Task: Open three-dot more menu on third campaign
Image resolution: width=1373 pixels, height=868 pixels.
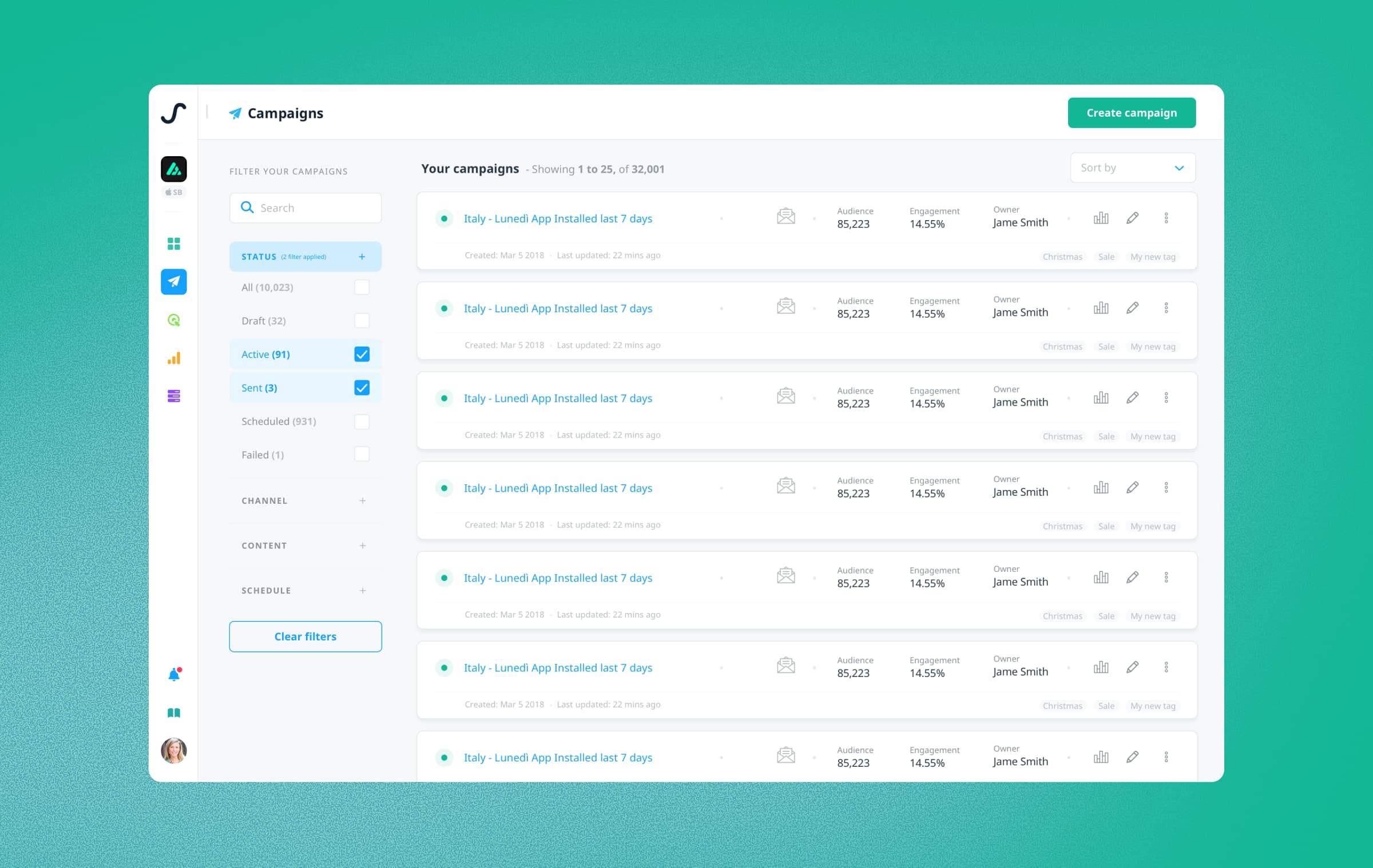Action: pyautogui.click(x=1166, y=398)
